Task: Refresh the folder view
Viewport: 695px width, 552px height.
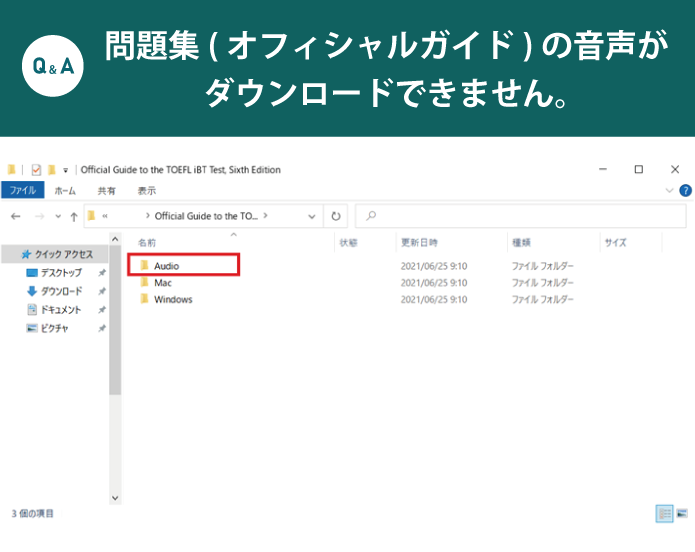Action: [x=336, y=216]
